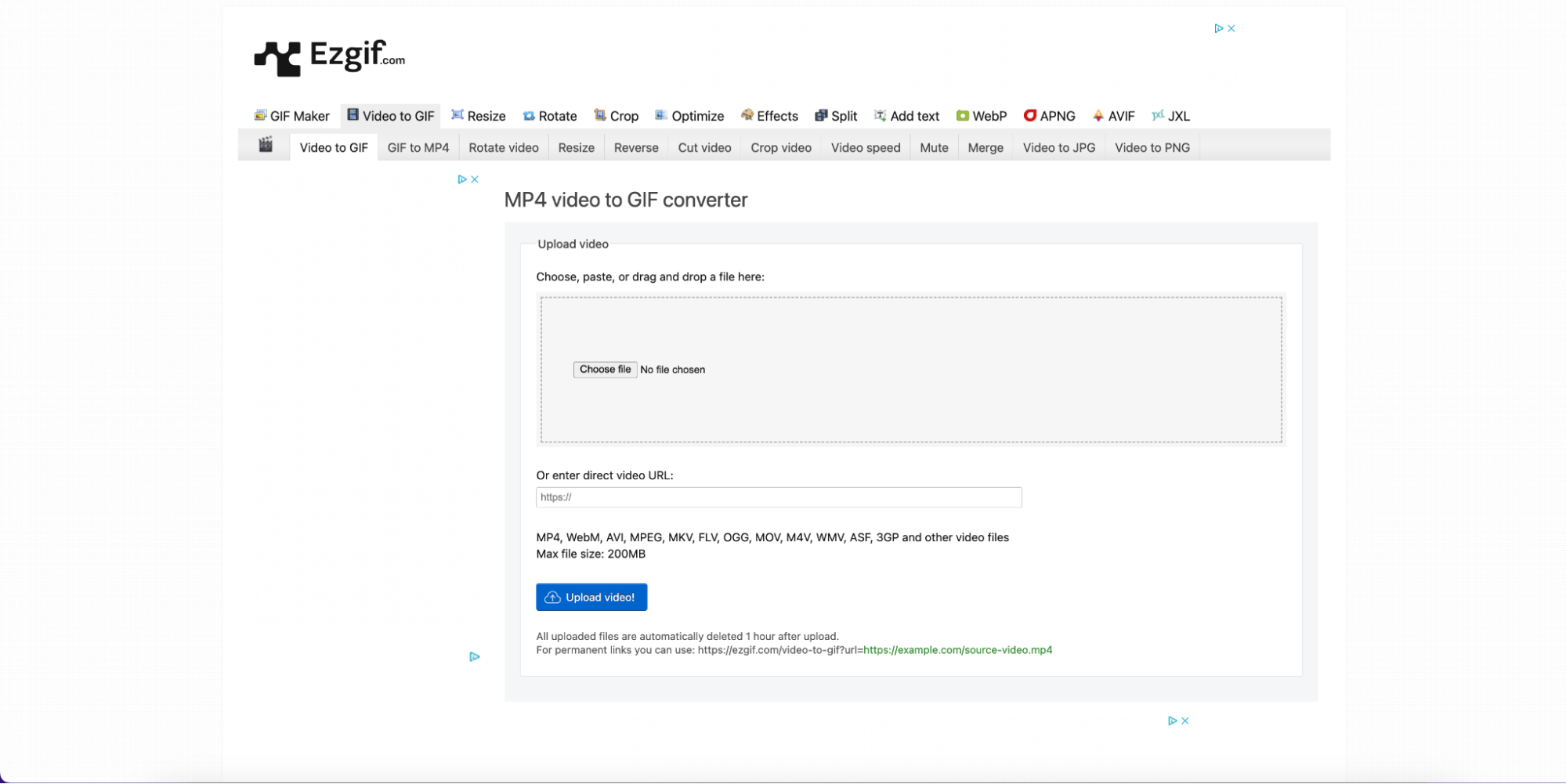Click the Split tool icon
The height and width of the screenshot is (784, 1566).
[821, 115]
